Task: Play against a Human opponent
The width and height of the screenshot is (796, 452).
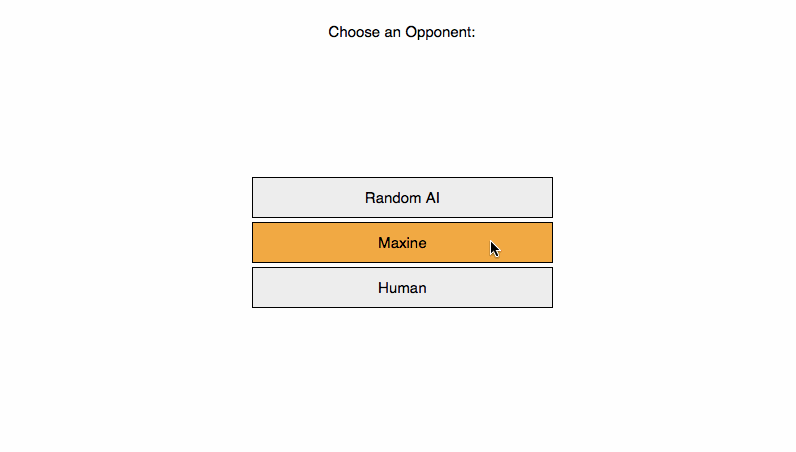Action: 402,288
